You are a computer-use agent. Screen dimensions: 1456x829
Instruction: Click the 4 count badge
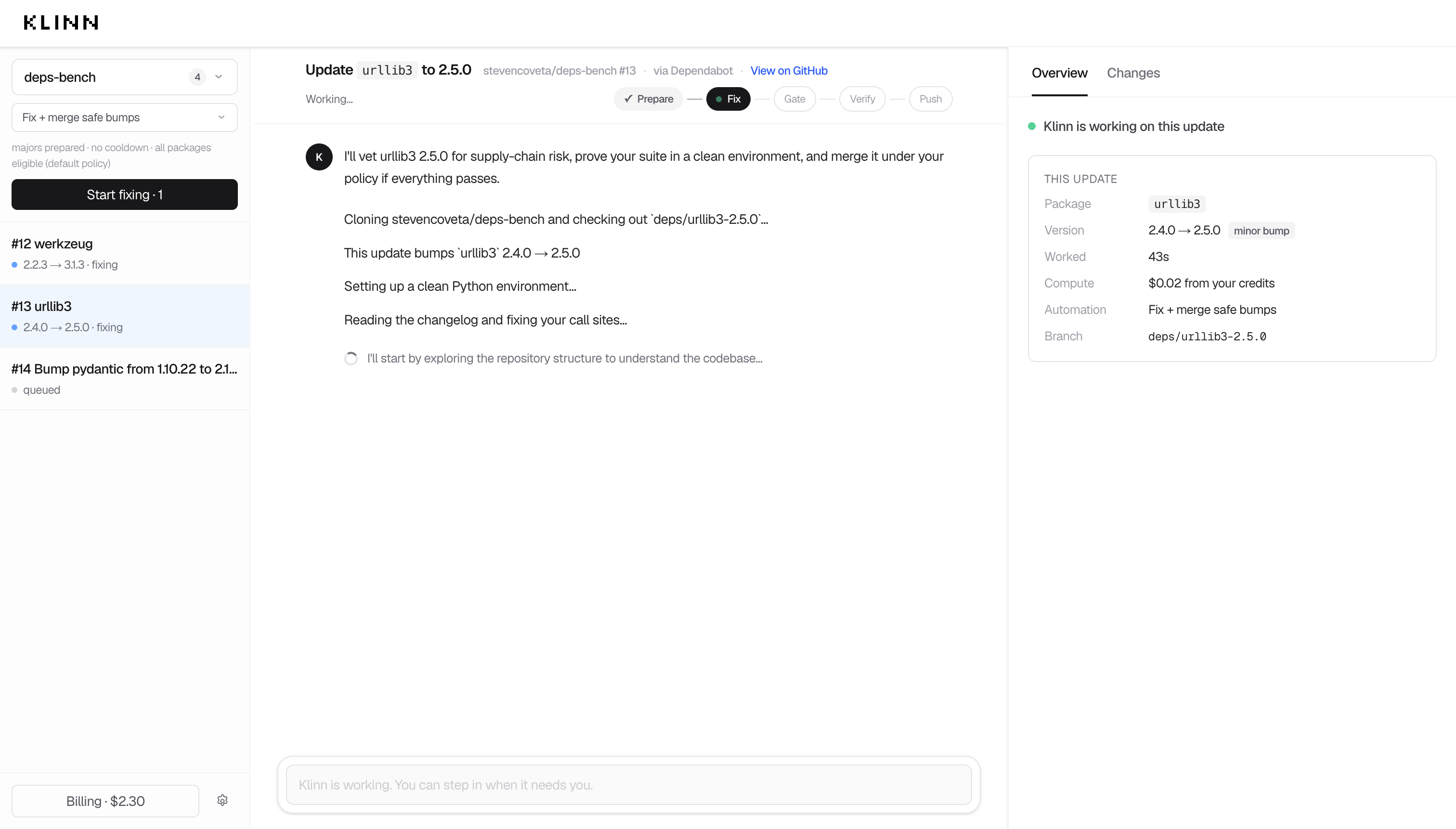click(x=197, y=77)
